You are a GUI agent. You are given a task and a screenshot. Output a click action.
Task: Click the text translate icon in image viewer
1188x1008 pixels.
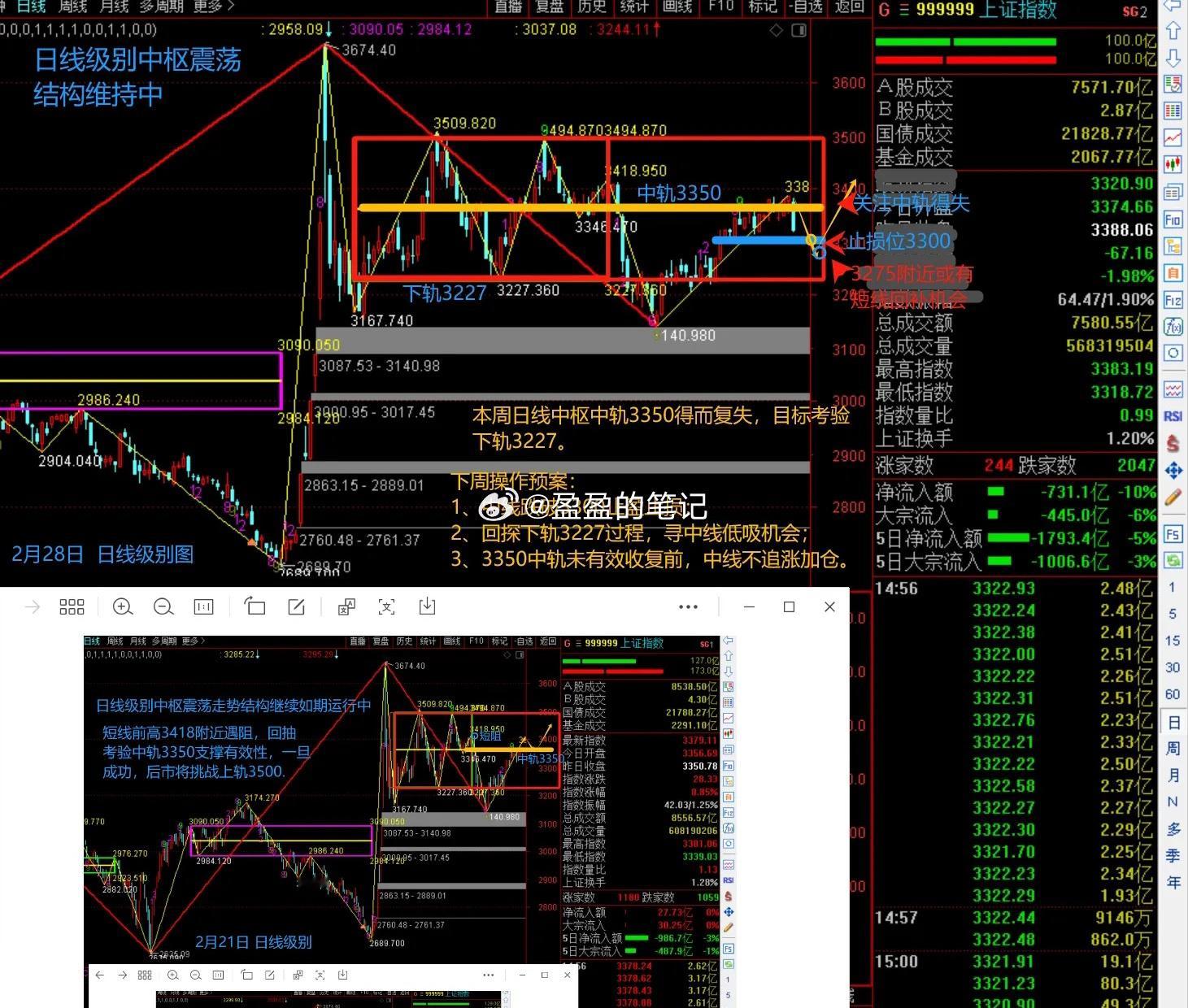click(346, 606)
